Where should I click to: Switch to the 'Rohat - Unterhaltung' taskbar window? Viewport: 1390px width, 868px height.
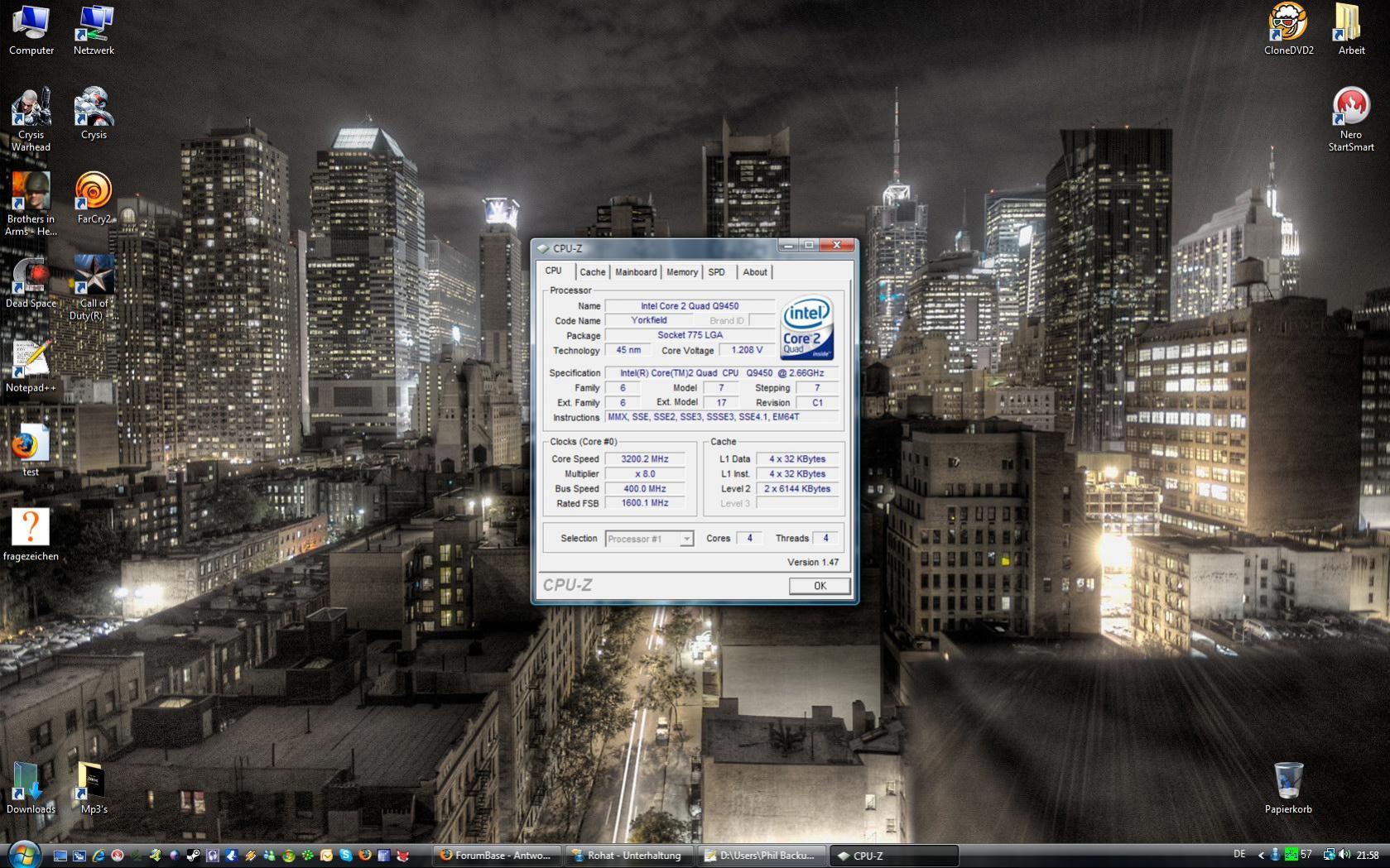click(632, 856)
